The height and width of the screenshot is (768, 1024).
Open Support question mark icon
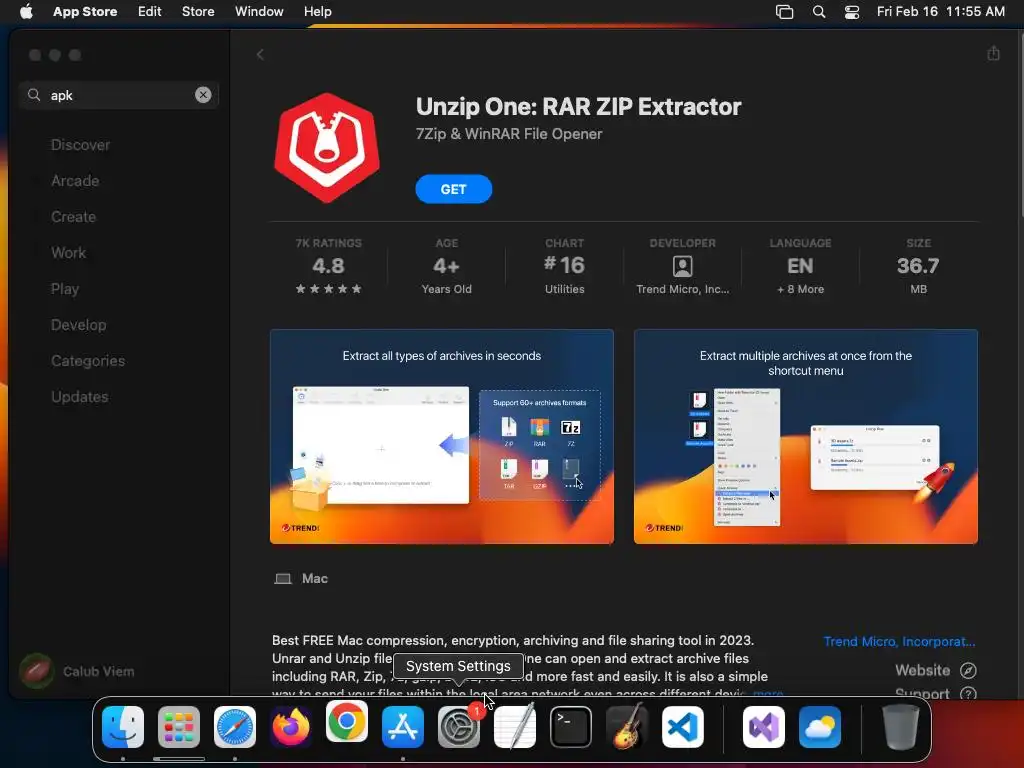968,694
